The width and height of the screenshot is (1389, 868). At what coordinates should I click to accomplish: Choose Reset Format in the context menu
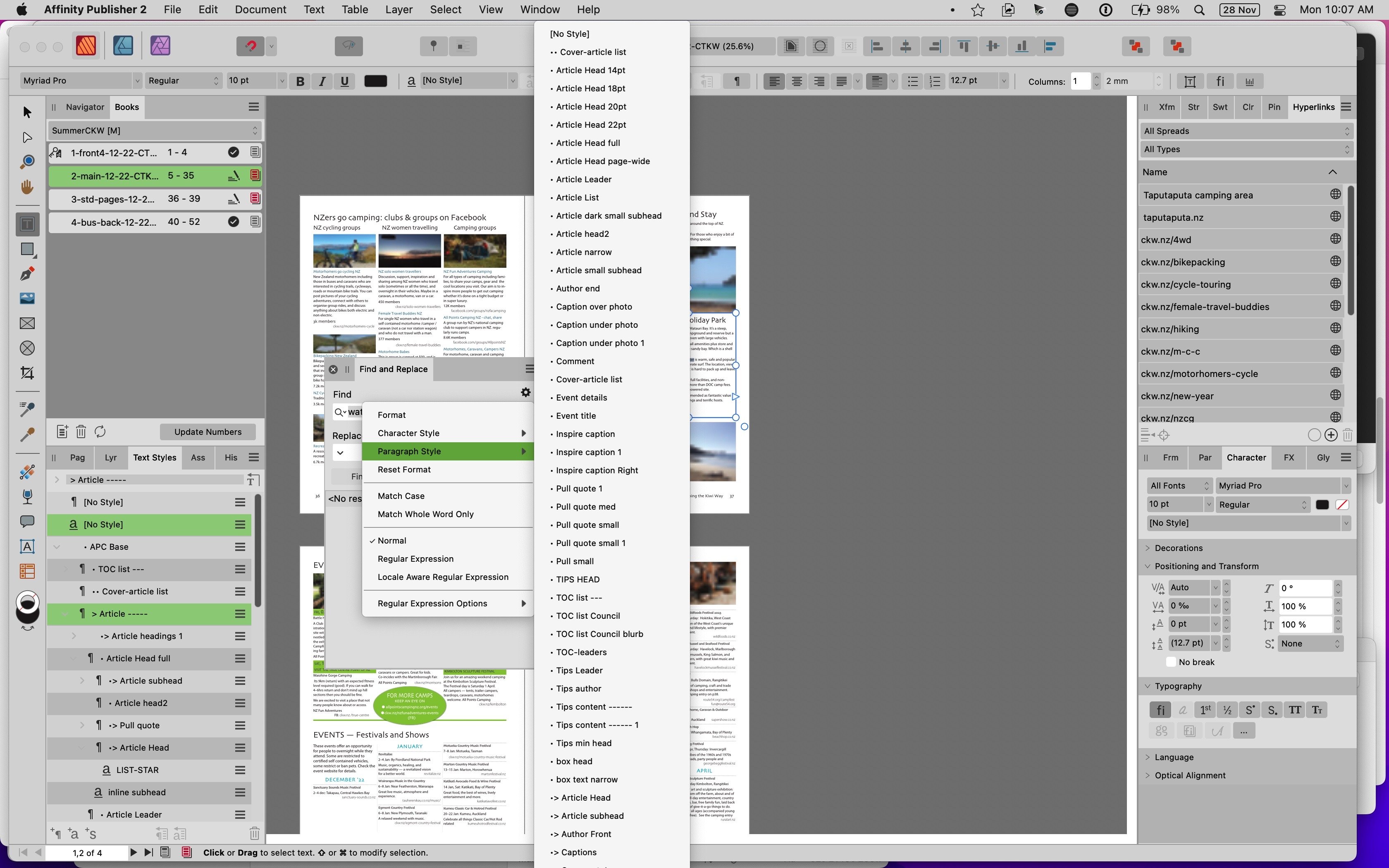[x=405, y=470]
